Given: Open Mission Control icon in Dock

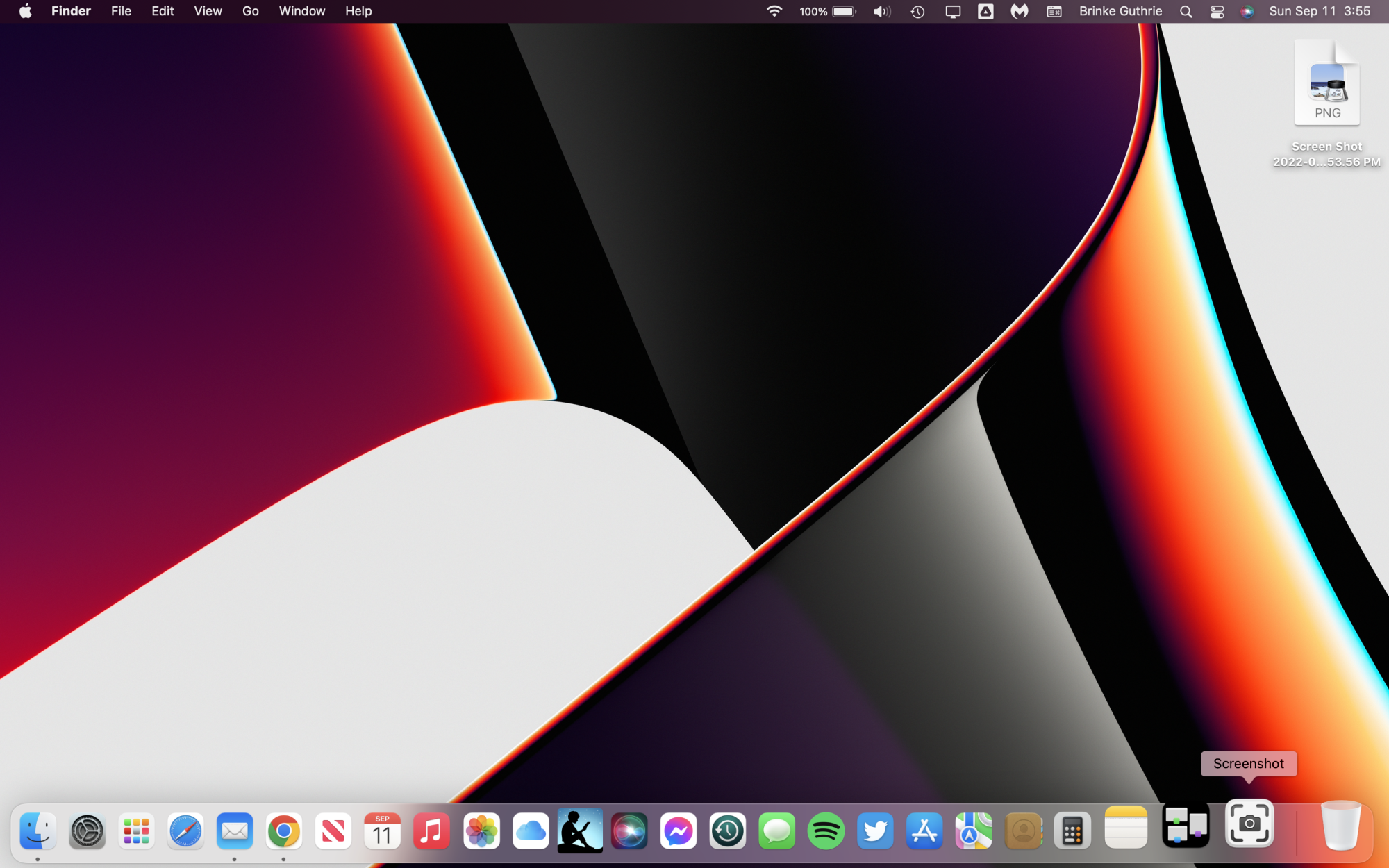Looking at the screenshot, I should 1186,826.
